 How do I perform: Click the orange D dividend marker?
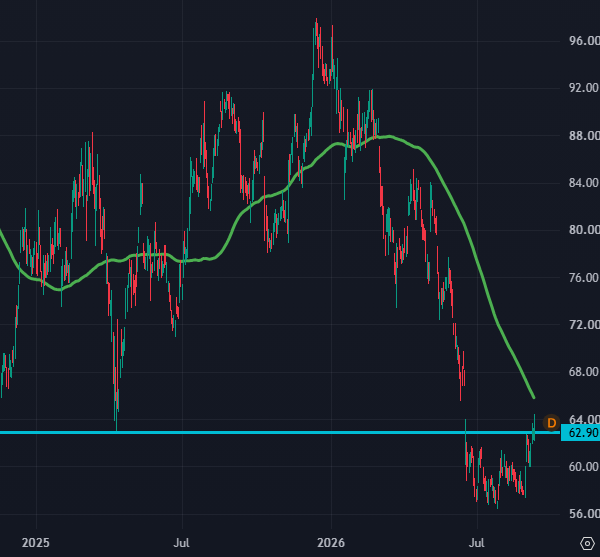[x=551, y=423]
